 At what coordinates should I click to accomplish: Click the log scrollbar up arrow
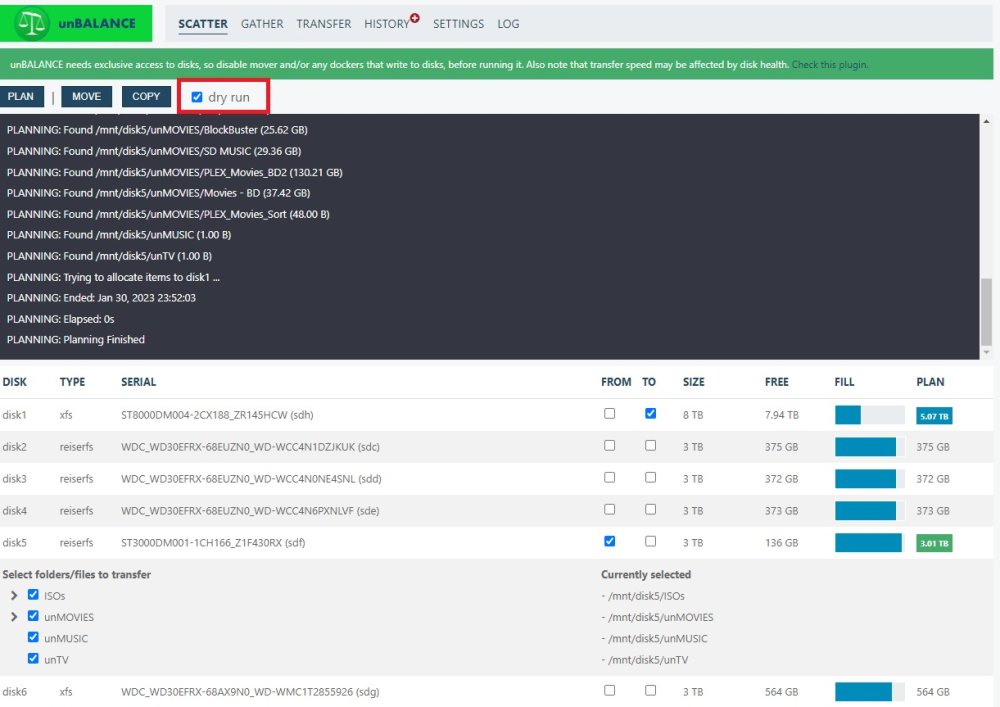987,121
